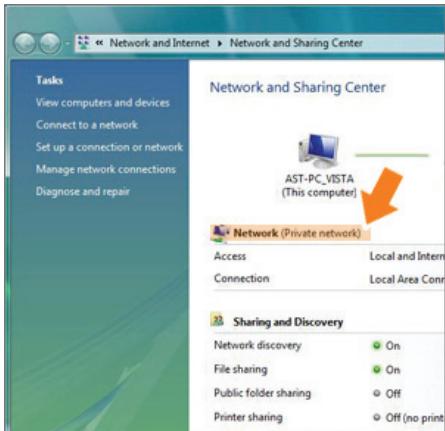Open breadcrumb arrow after Network and Internet

[220, 43]
